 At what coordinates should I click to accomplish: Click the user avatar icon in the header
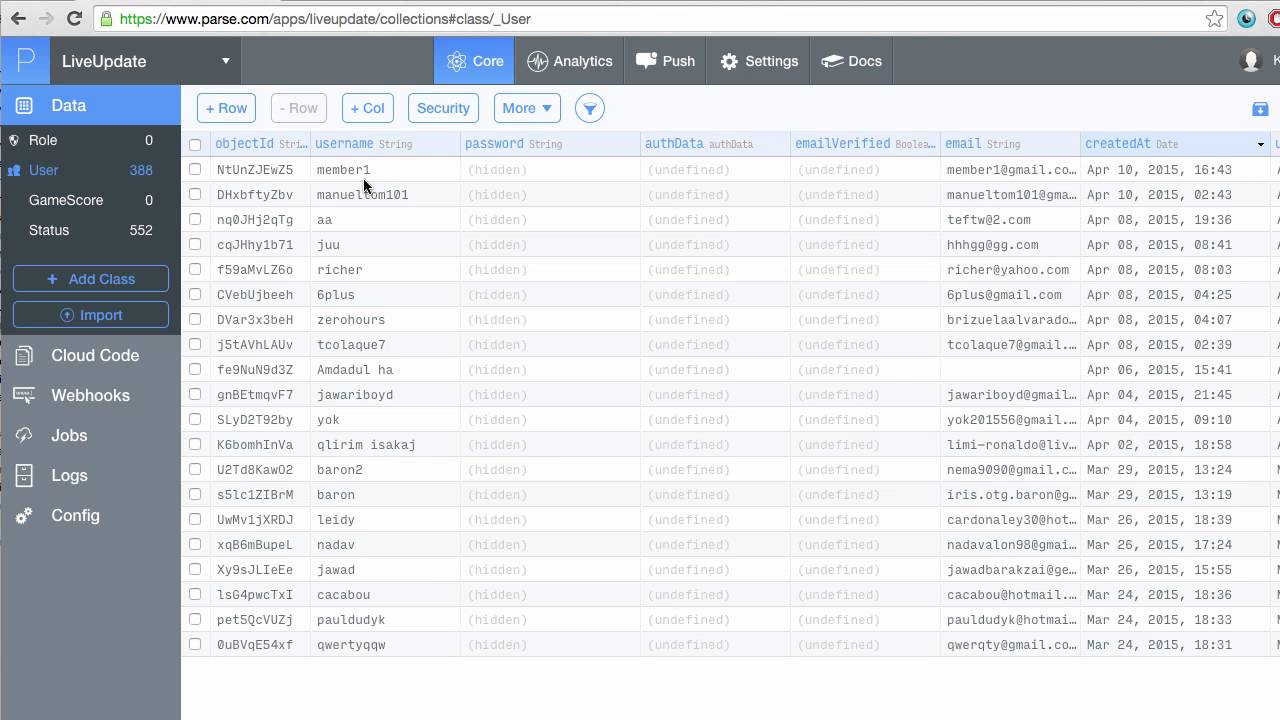coord(1250,61)
